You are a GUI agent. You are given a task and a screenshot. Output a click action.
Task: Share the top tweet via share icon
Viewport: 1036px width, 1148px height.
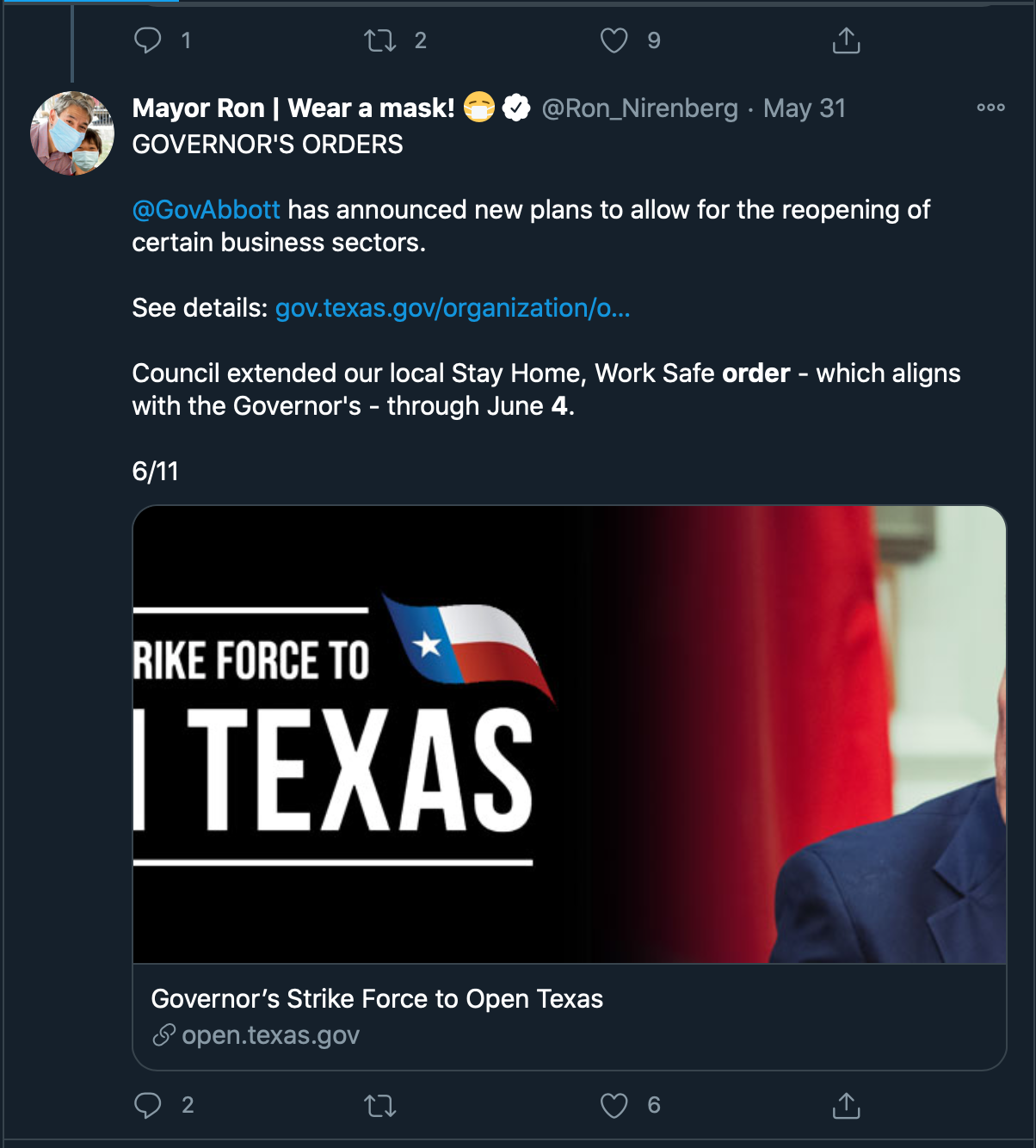tap(846, 40)
